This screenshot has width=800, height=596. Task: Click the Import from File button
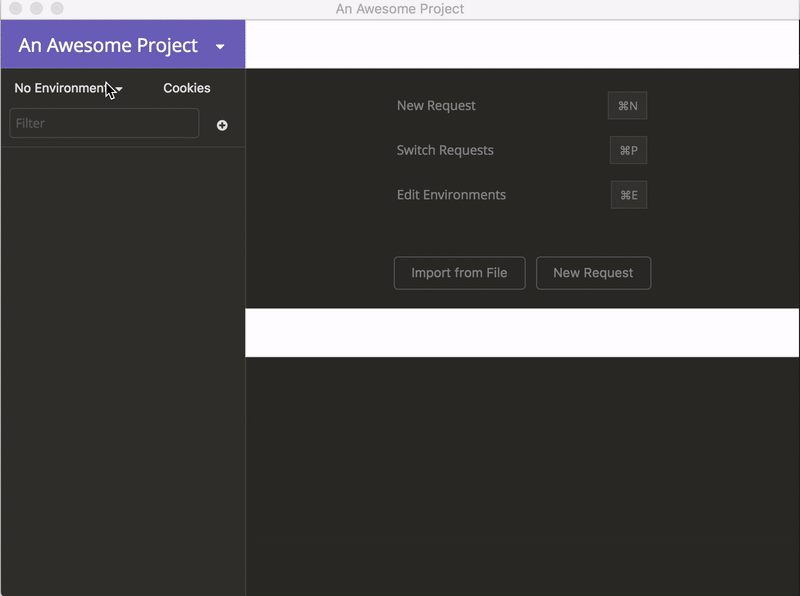click(459, 273)
